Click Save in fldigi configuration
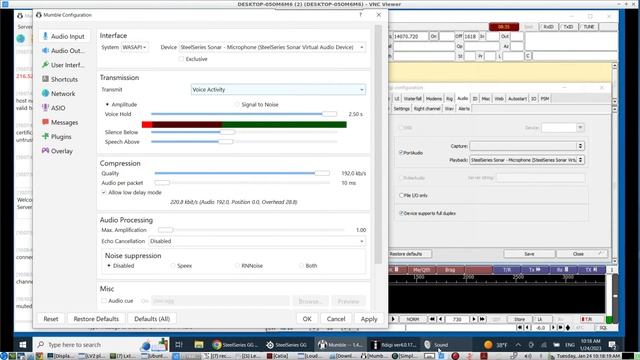Image resolution: width=640 pixels, height=360 pixels. [x=529, y=254]
